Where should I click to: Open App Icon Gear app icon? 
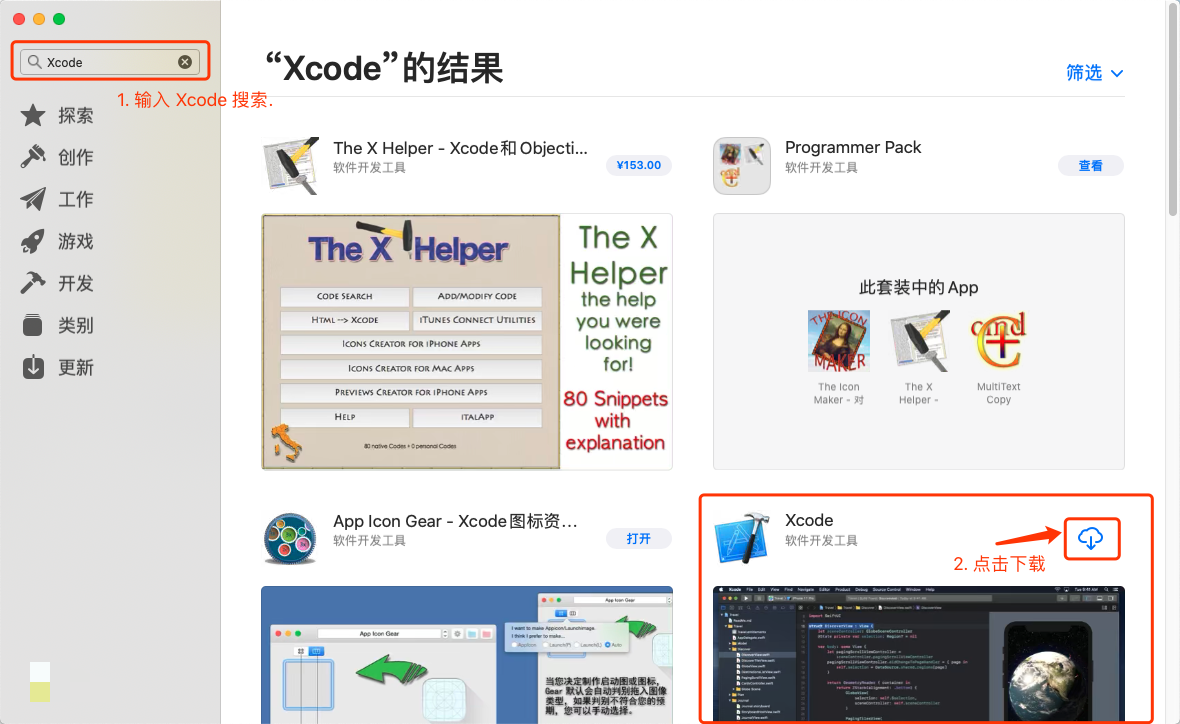290,539
